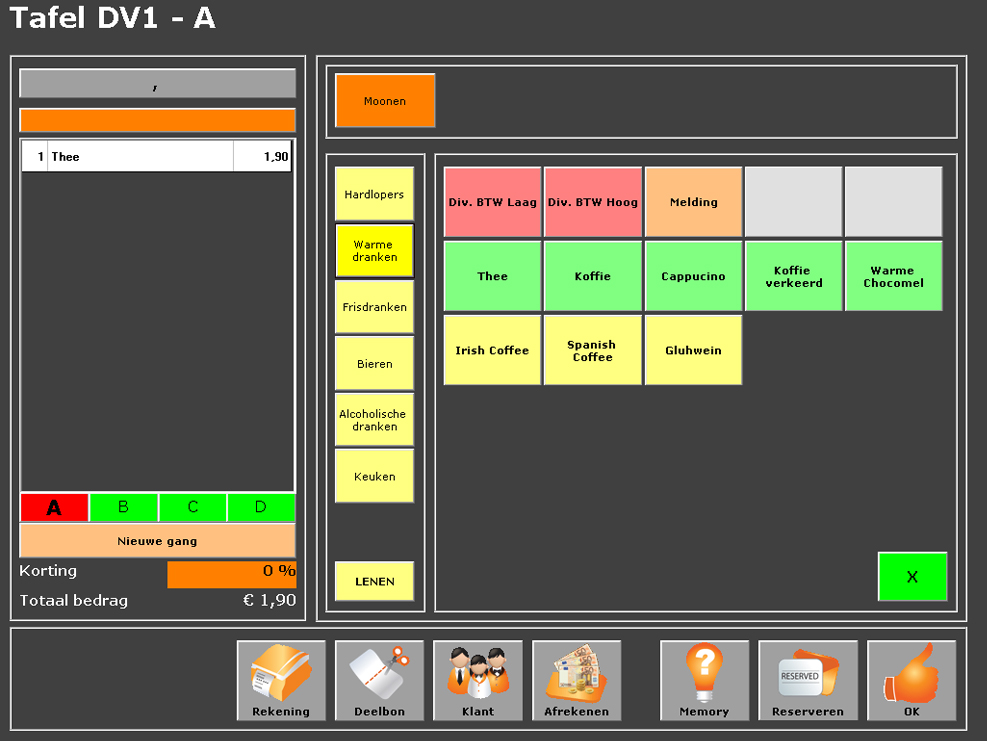The image size is (987, 741).
Task: Click the Moonen waiter button
Action: point(385,101)
